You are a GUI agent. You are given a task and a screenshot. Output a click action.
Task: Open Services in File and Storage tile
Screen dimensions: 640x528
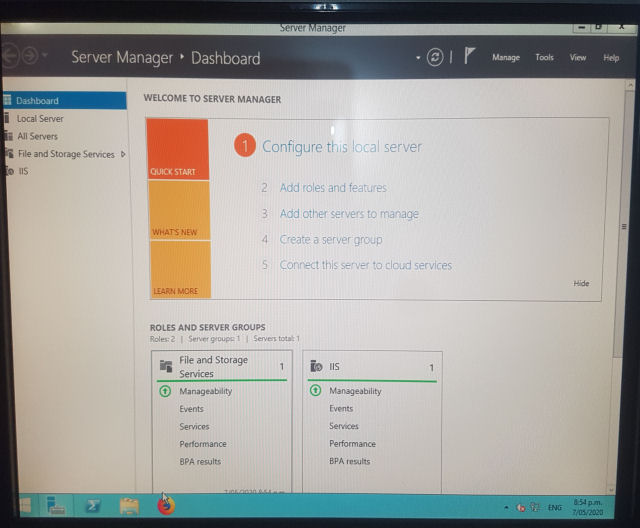(x=194, y=426)
